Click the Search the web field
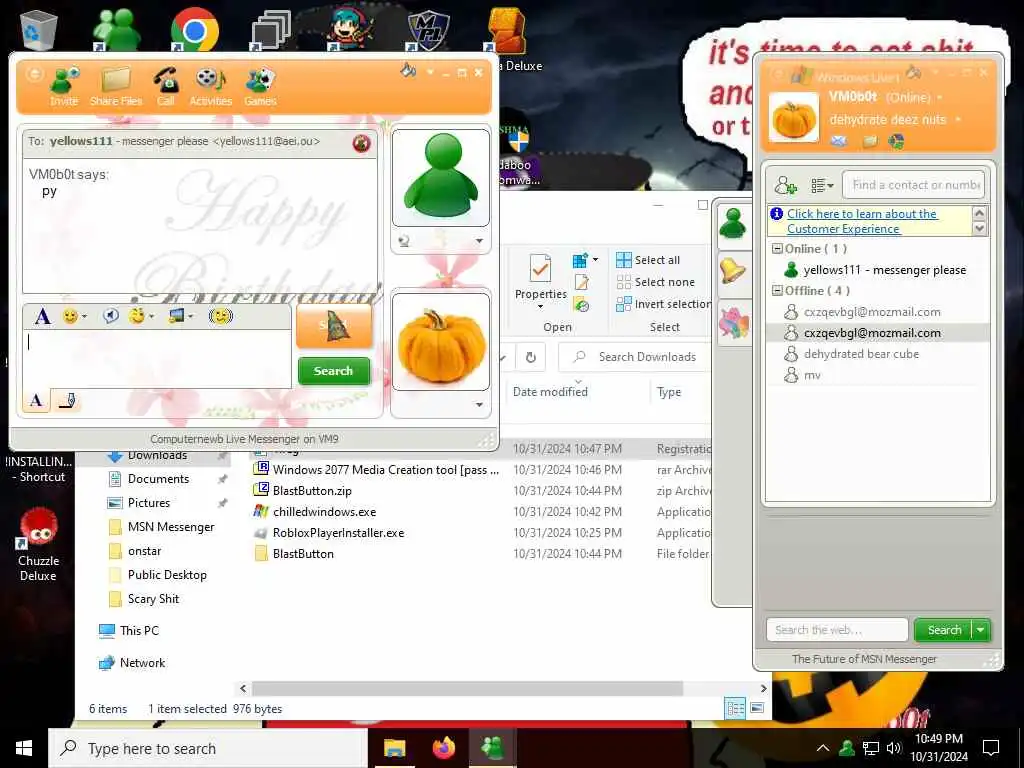This screenshot has width=1024, height=768. pyautogui.click(x=837, y=630)
